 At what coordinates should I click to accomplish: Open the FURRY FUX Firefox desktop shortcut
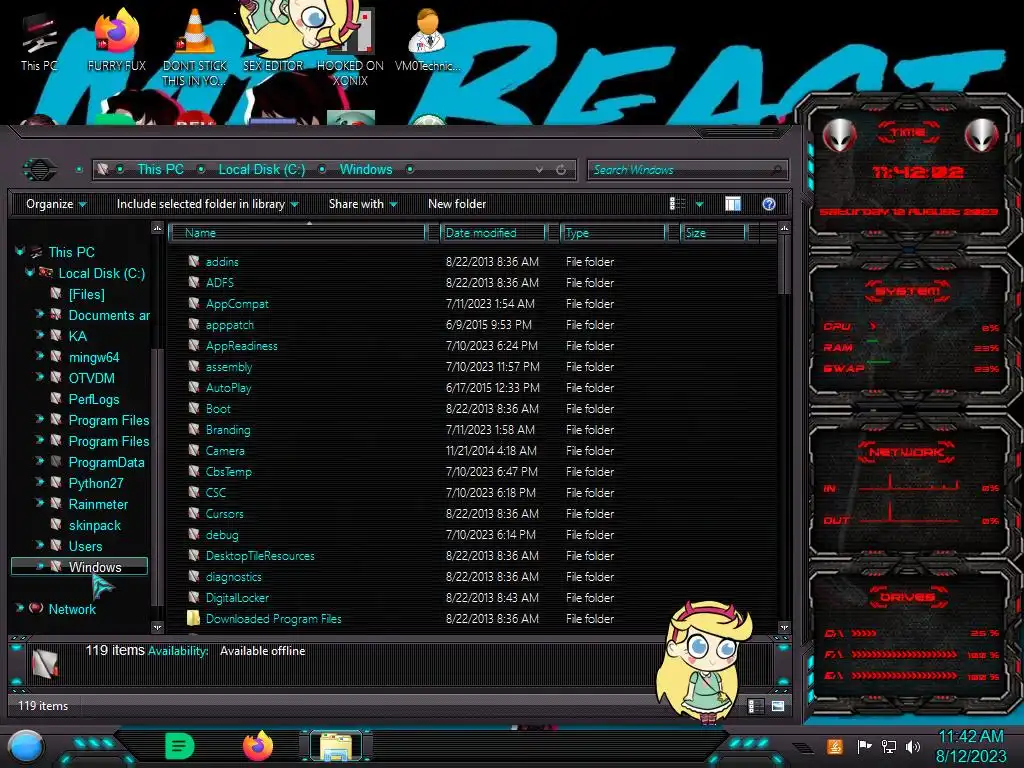(x=116, y=39)
